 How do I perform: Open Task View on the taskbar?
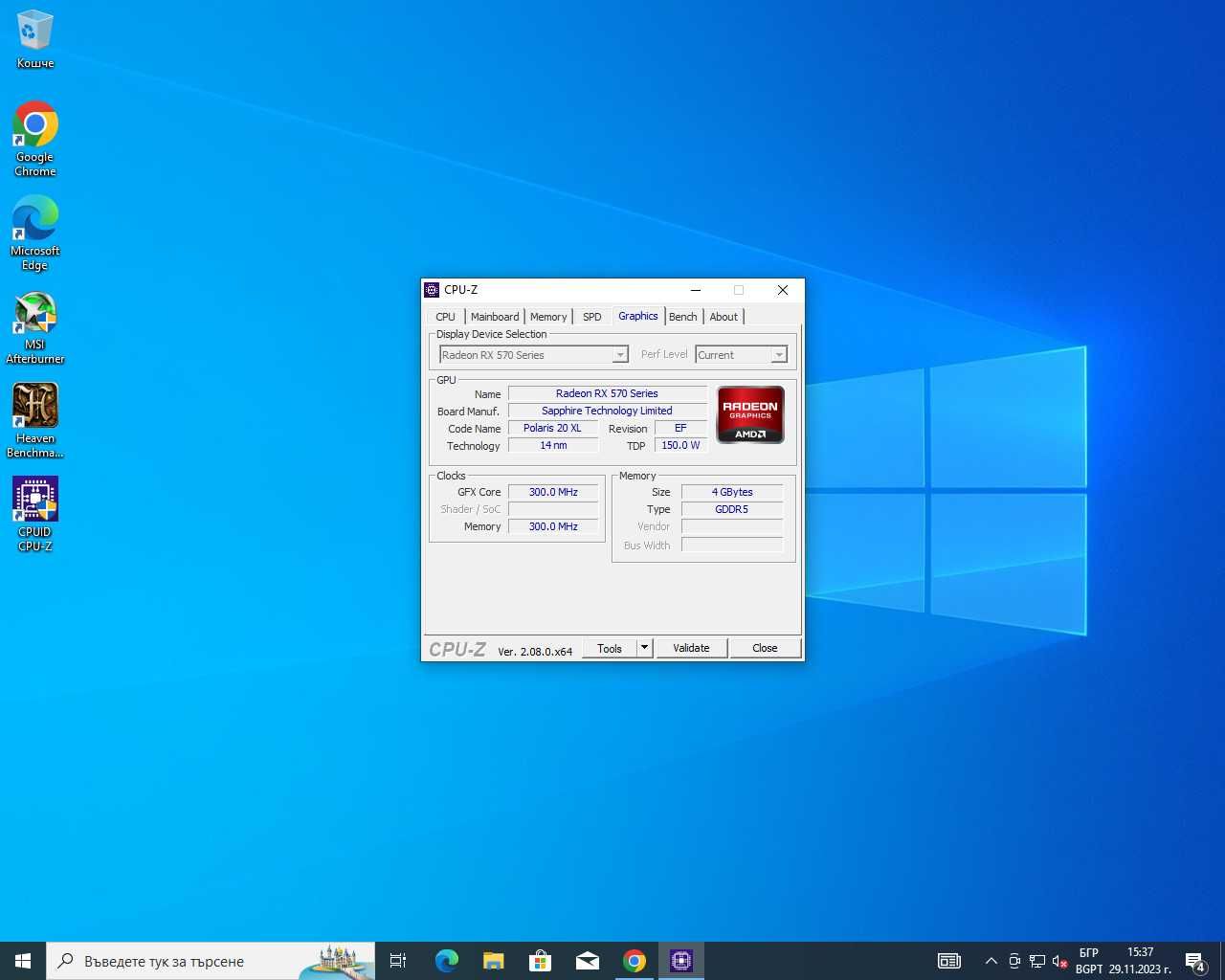point(398,961)
